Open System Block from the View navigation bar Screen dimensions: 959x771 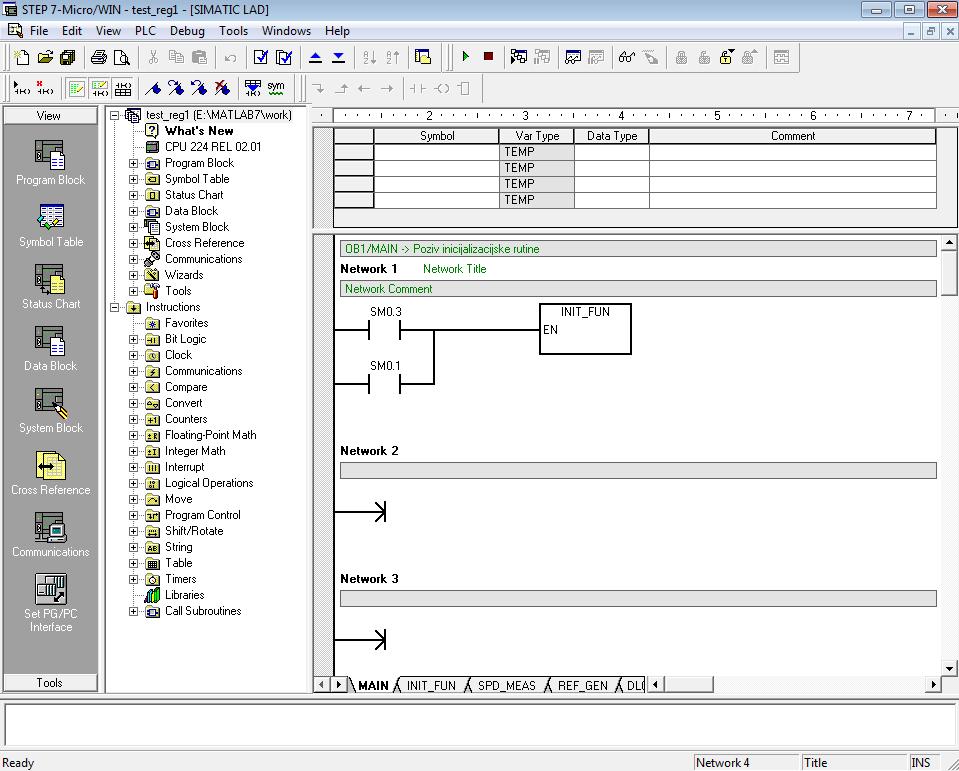pyautogui.click(x=50, y=411)
